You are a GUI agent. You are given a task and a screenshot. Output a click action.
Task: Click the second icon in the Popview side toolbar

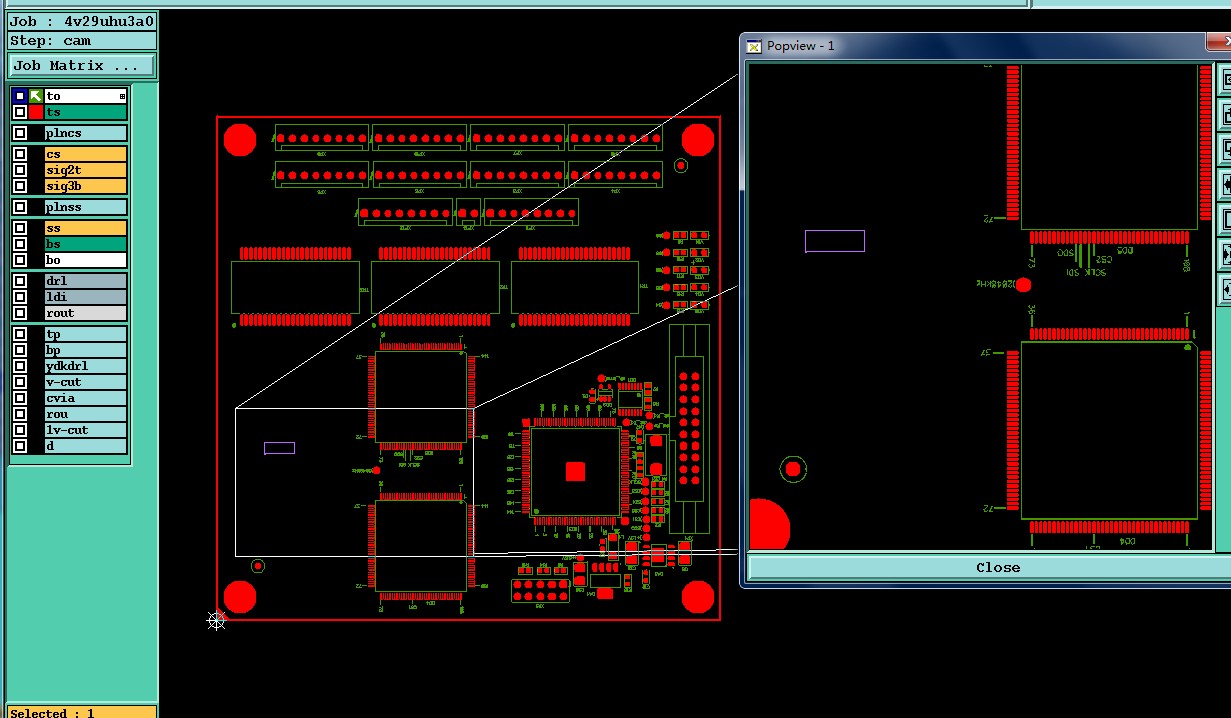pos(1224,115)
